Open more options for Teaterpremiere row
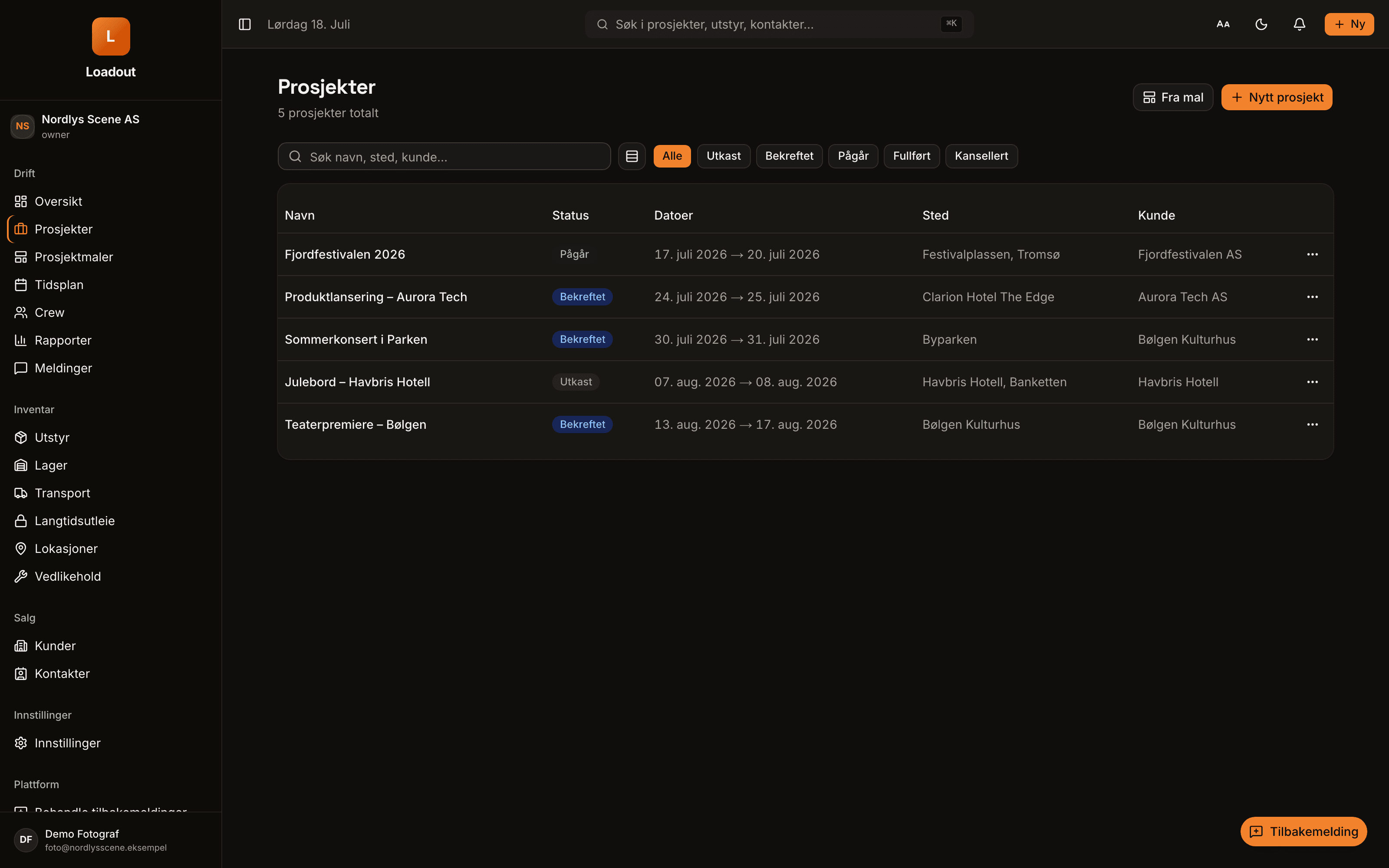The width and height of the screenshot is (1389, 868). pyautogui.click(x=1312, y=424)
